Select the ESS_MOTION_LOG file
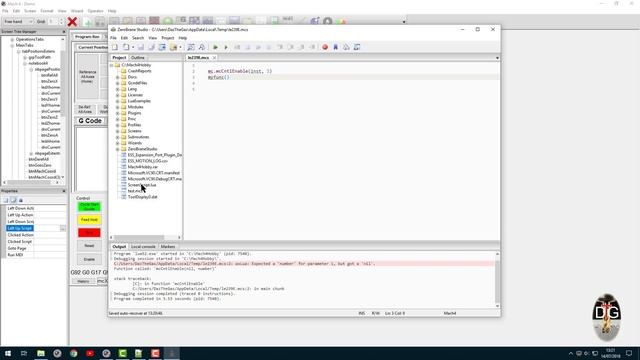The height and width of the screenshot is (360, 640). (147, 161)
